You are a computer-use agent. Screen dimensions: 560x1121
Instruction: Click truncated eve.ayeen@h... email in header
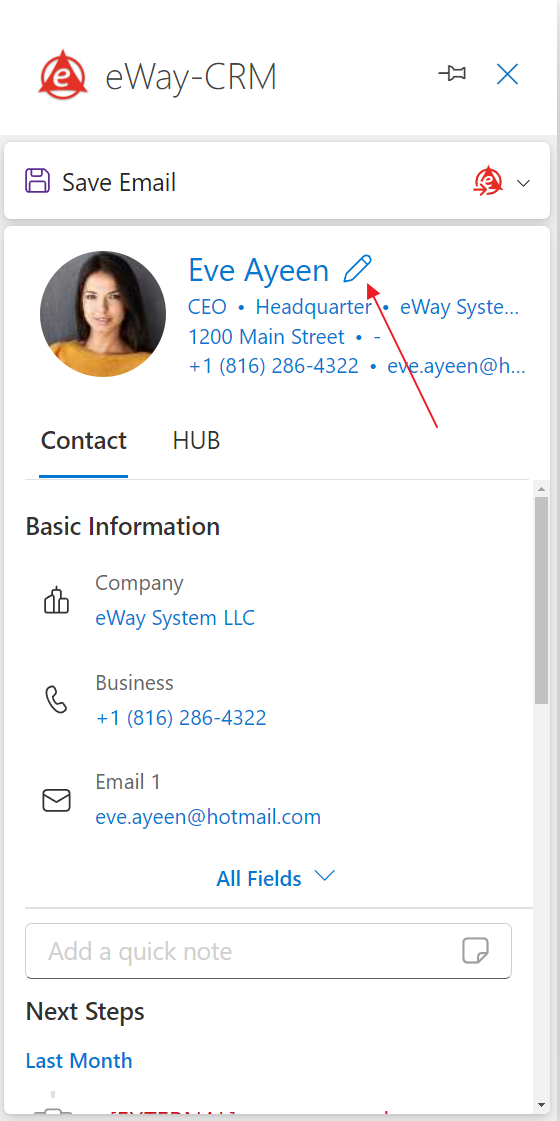[456, 366]
